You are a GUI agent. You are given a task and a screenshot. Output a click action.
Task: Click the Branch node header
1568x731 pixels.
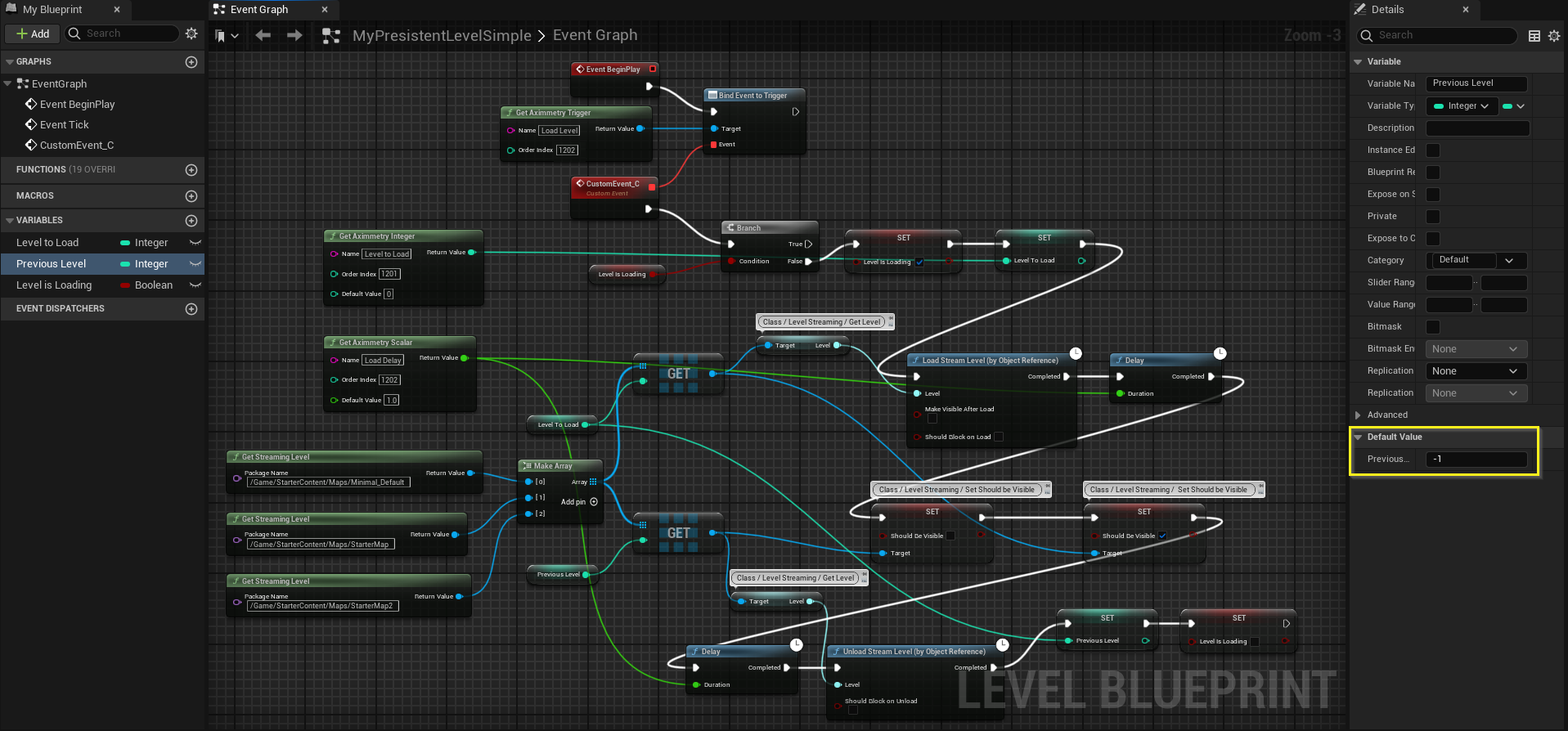[770, 228]
